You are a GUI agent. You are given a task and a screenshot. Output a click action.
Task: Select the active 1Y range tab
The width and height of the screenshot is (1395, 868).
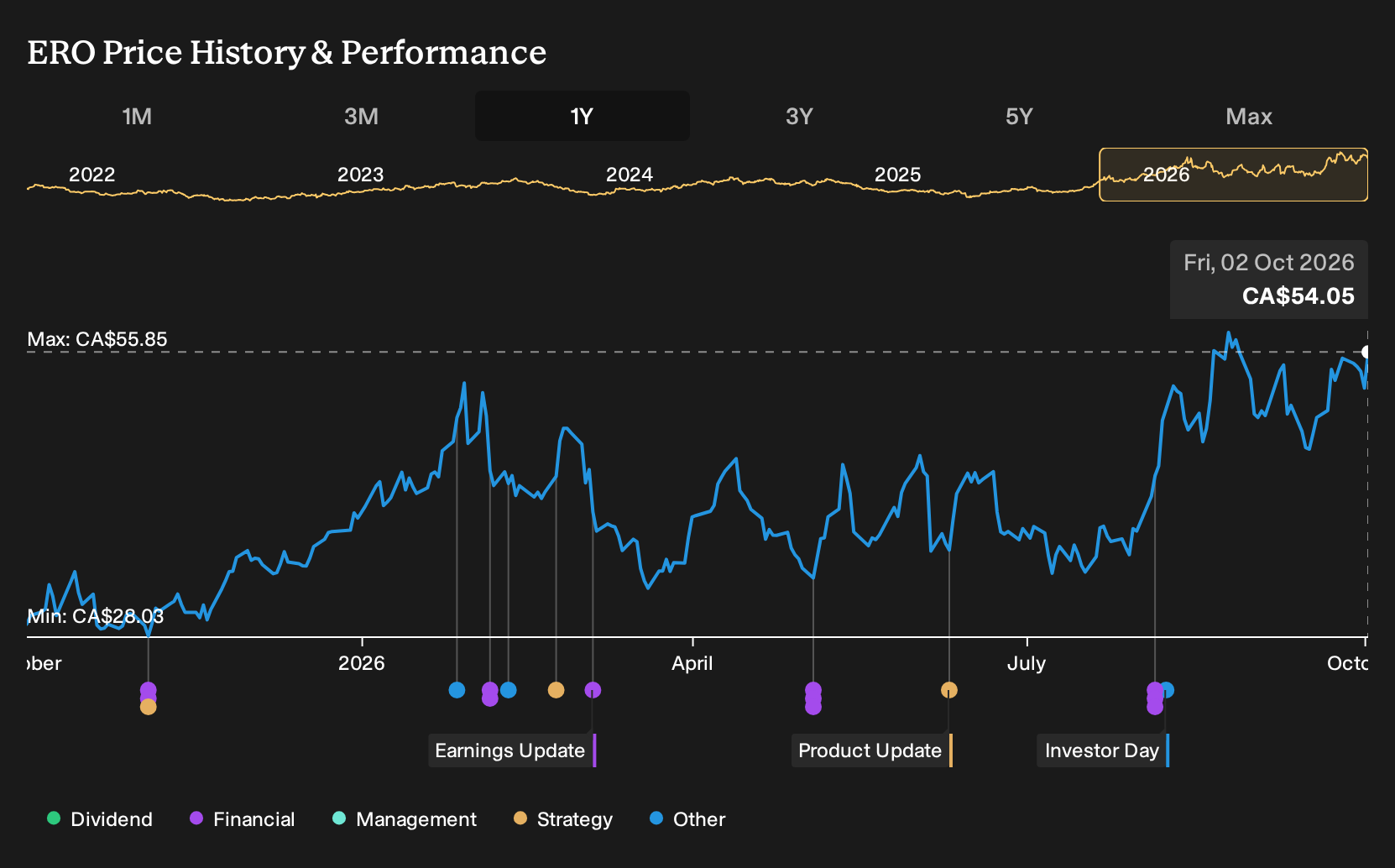click(582, 116)
